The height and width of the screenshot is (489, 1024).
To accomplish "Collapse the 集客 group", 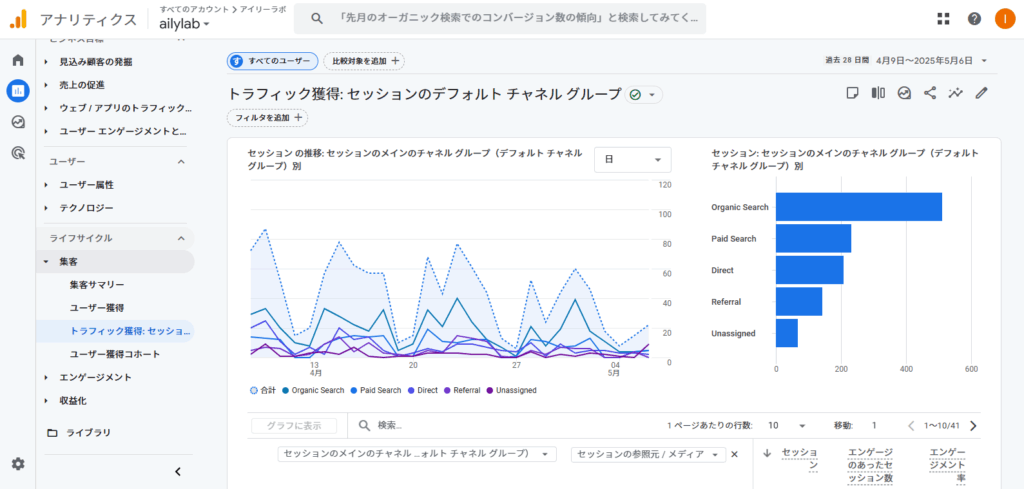I will point(46,261).
